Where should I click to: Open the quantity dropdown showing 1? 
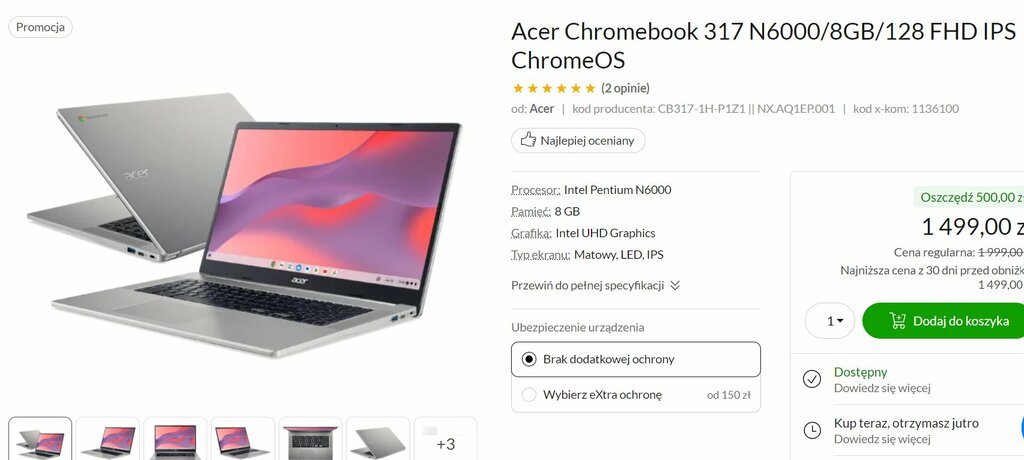tap(829, 321)
